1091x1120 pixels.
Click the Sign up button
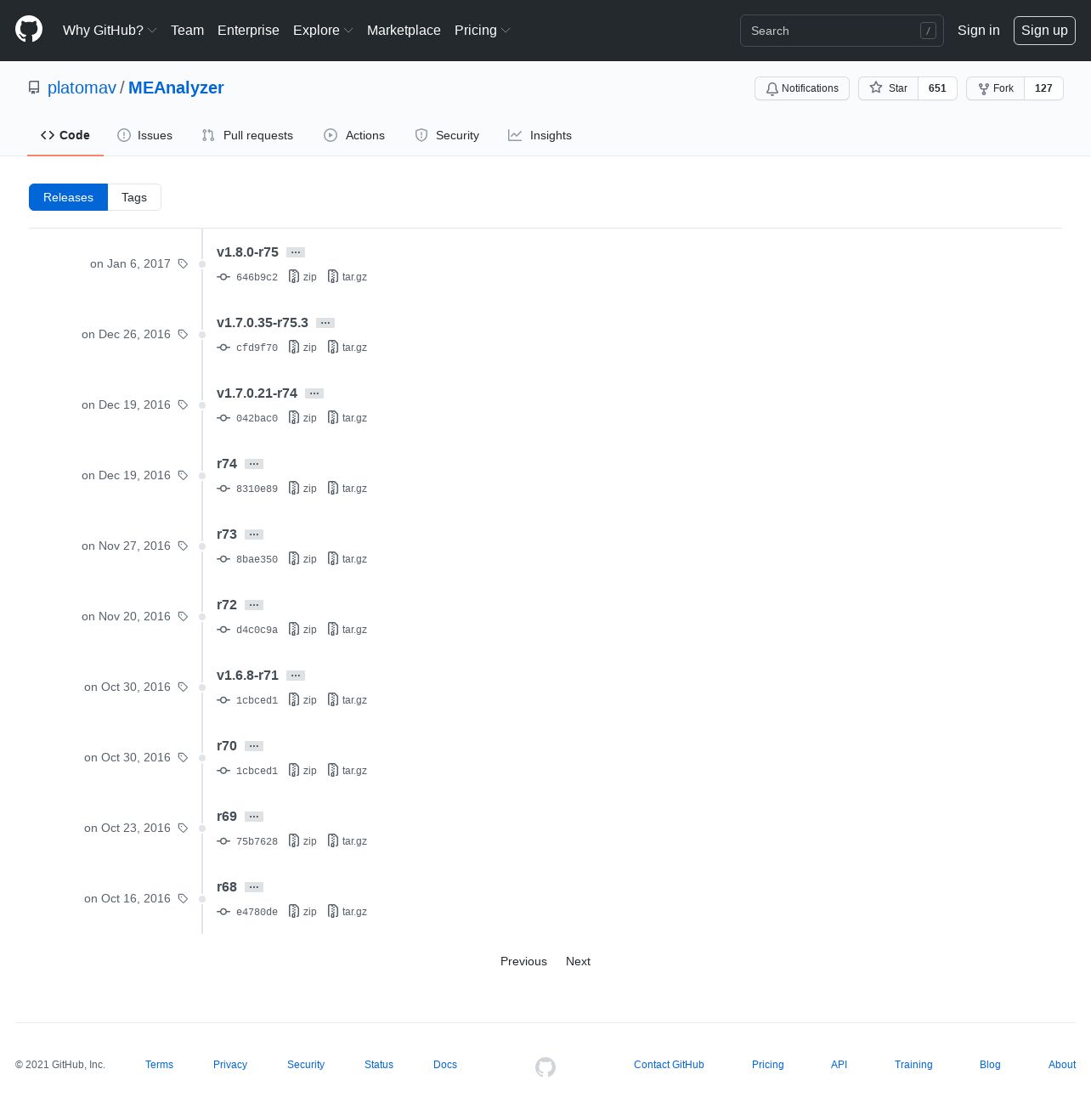coord(1044,31)
